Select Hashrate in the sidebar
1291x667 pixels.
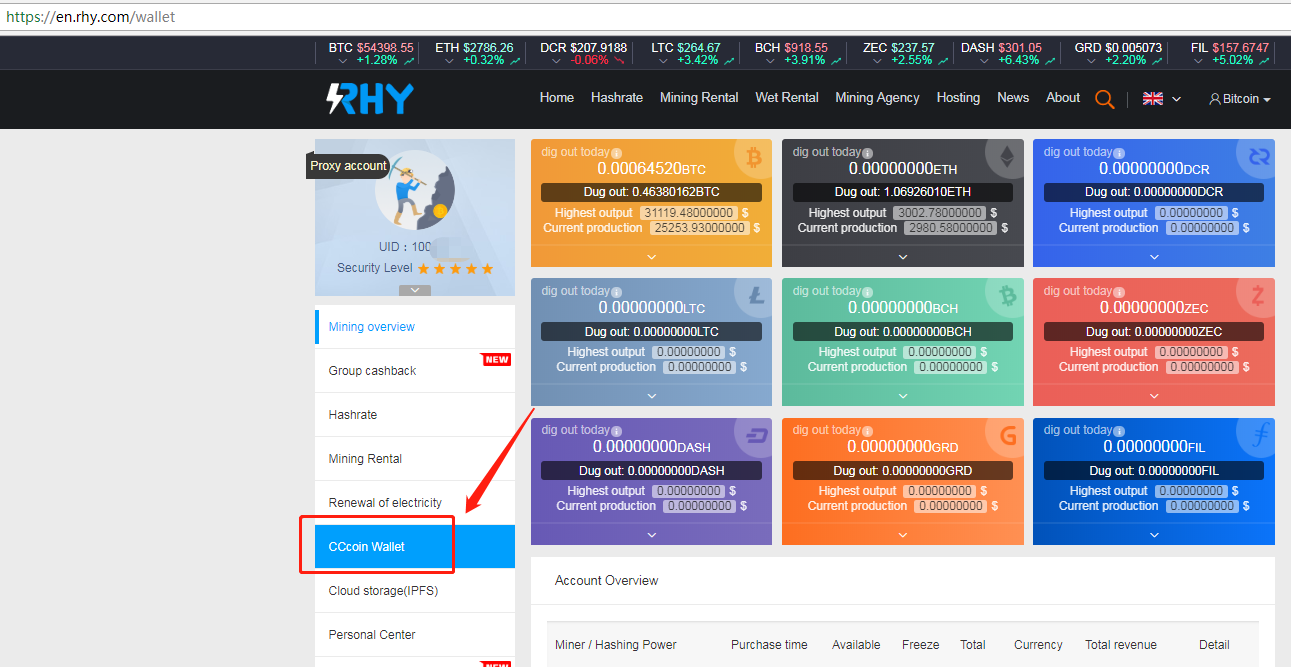(x=415, y=415)
